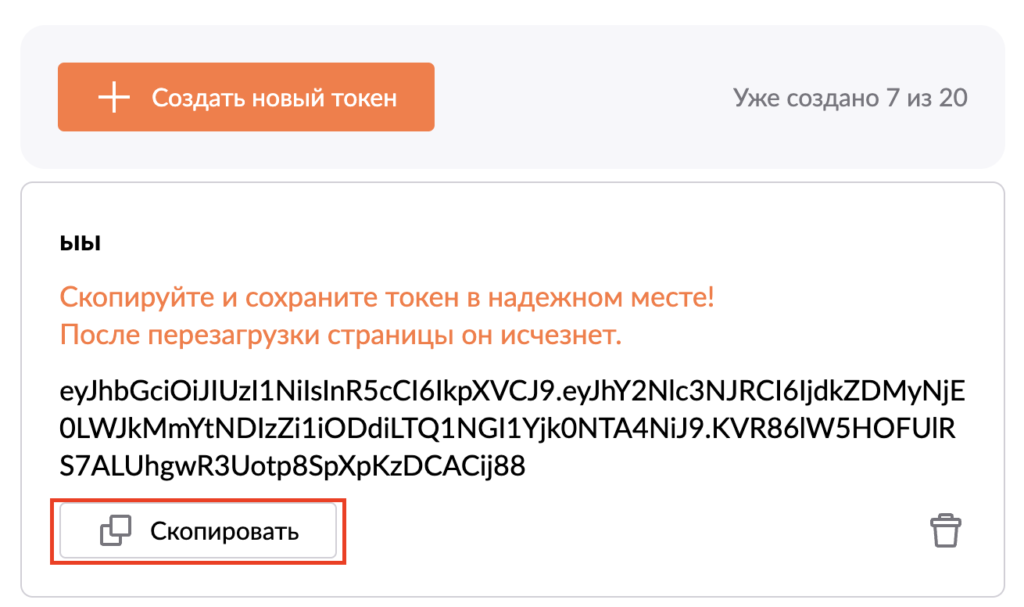Click the word Скопировать in the button
1024x607 pixels.
click(225, 532)
